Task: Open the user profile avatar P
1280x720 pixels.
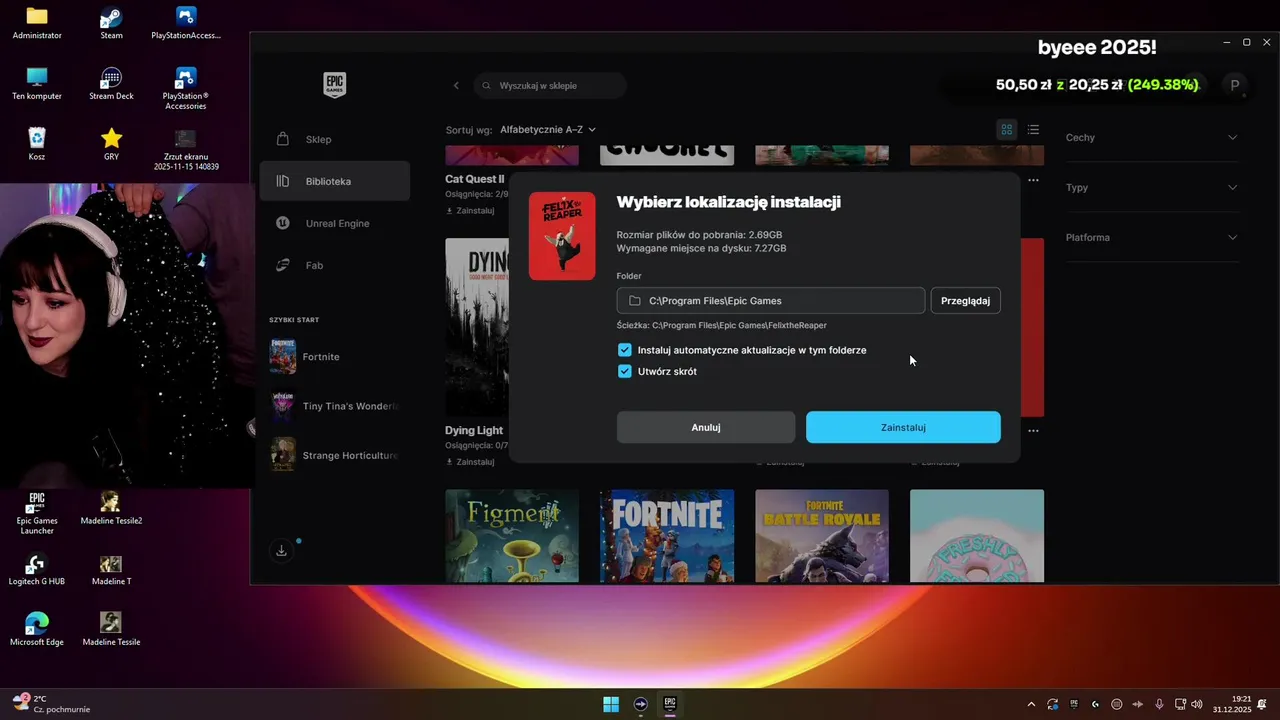Action: coord(1235,86)
